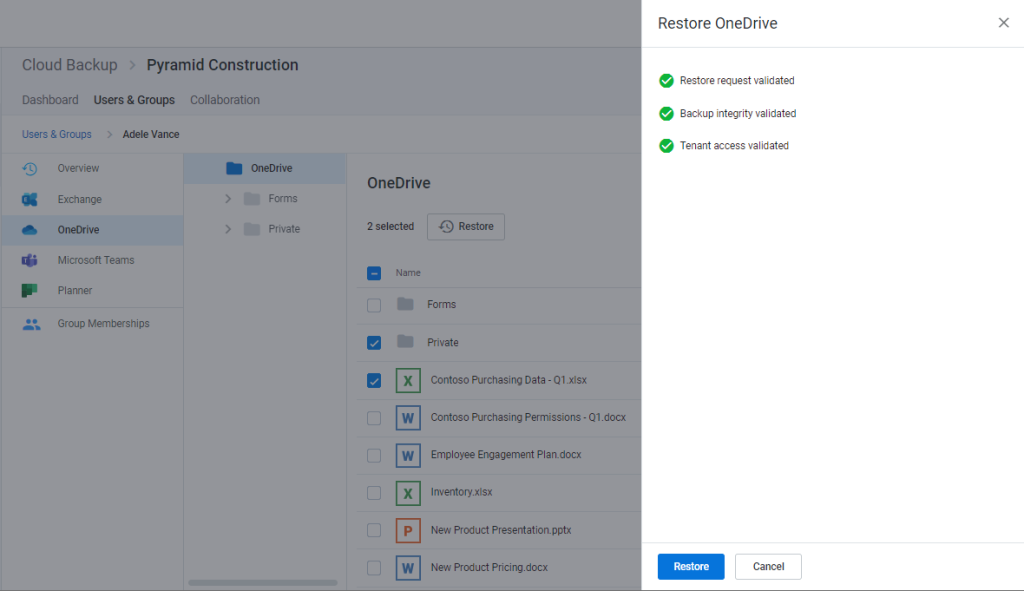Check Employee Engagement Plan.docx checkbox

tap(374, 456)
